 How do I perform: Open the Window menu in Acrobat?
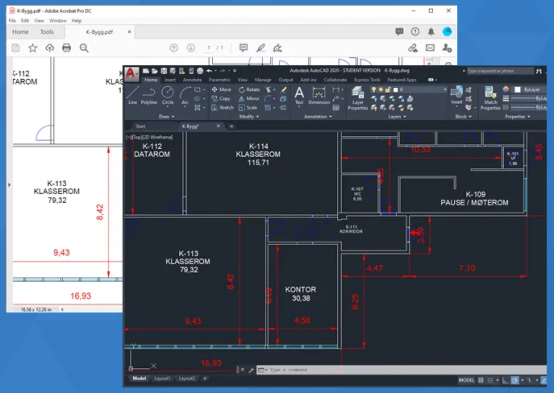pos(58,20)
